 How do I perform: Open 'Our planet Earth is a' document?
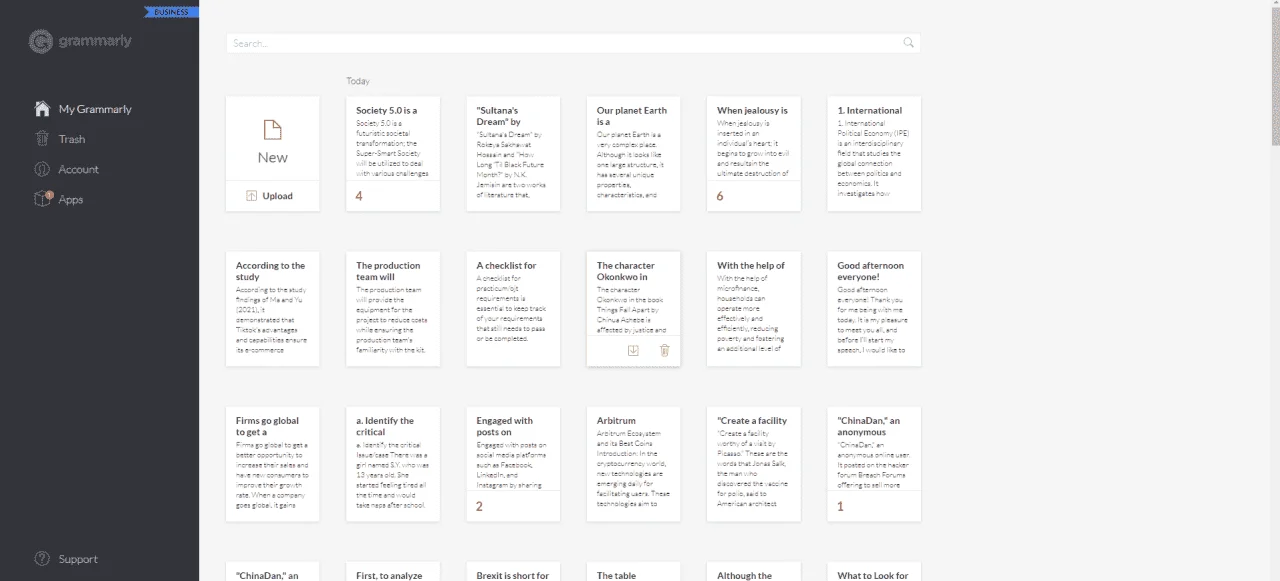[x=633, y=154]
